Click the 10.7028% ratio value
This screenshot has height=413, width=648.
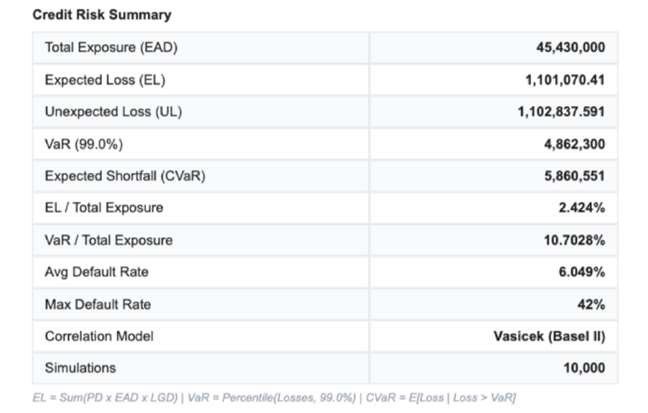pos(574,240)
